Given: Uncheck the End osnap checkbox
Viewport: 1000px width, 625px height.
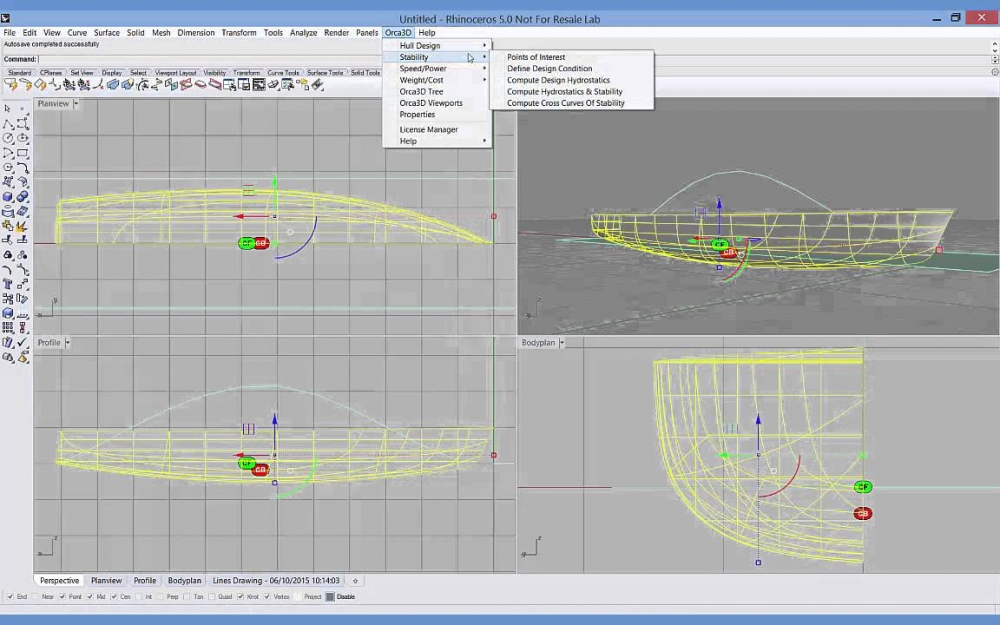Looking at the screenshot, I should pyautogui.click(x=10, y=597).
